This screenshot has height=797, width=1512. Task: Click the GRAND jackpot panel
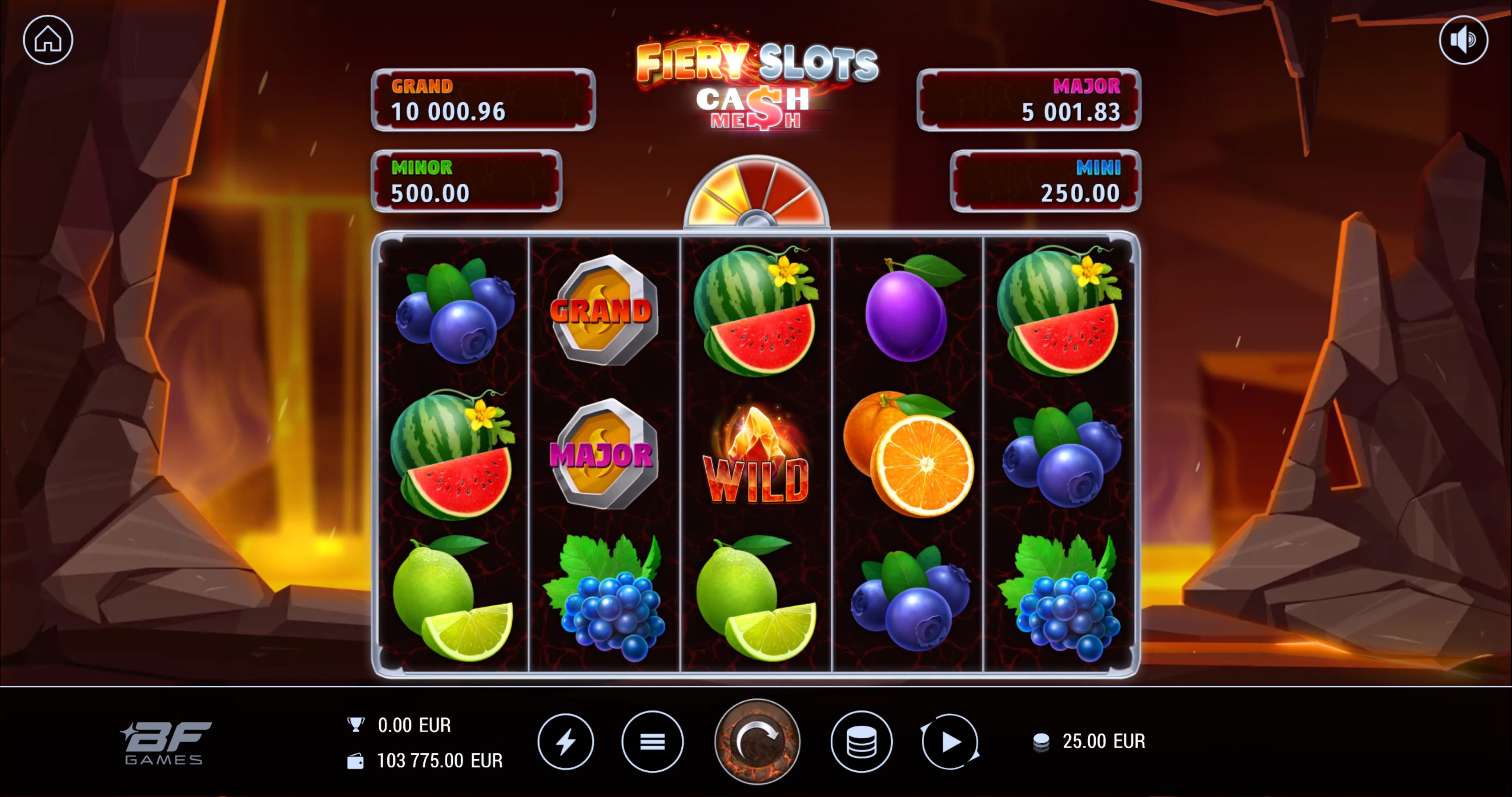483,99
